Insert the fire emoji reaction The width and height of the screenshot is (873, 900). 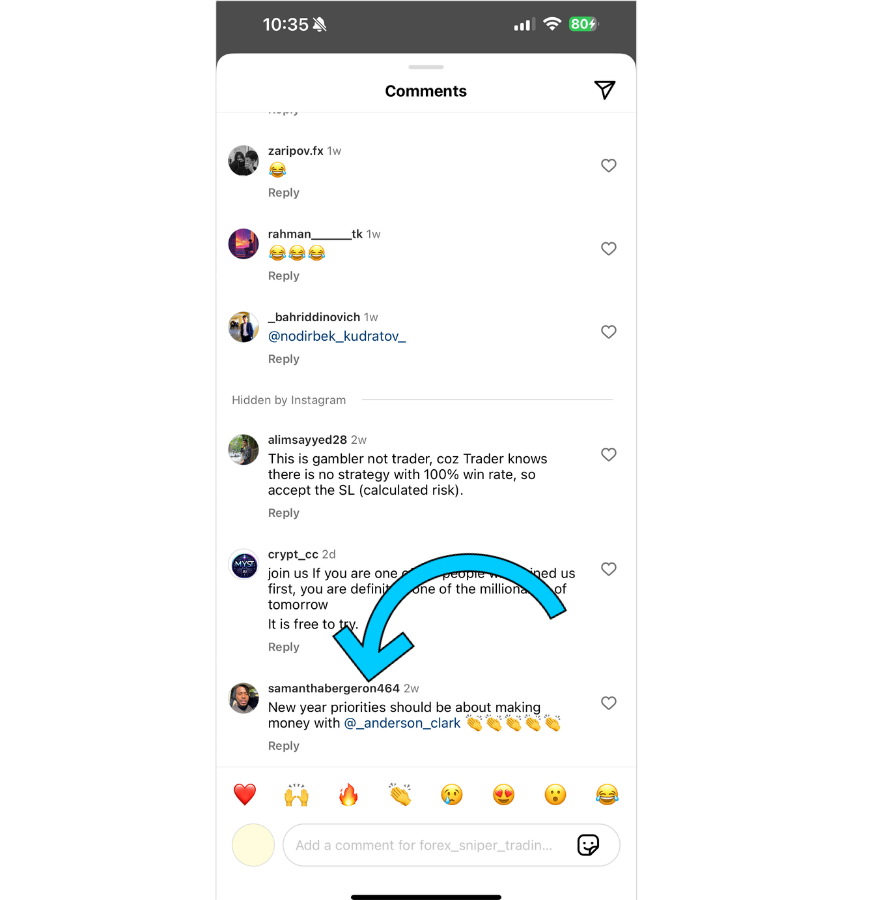click(x=348, y=795)
